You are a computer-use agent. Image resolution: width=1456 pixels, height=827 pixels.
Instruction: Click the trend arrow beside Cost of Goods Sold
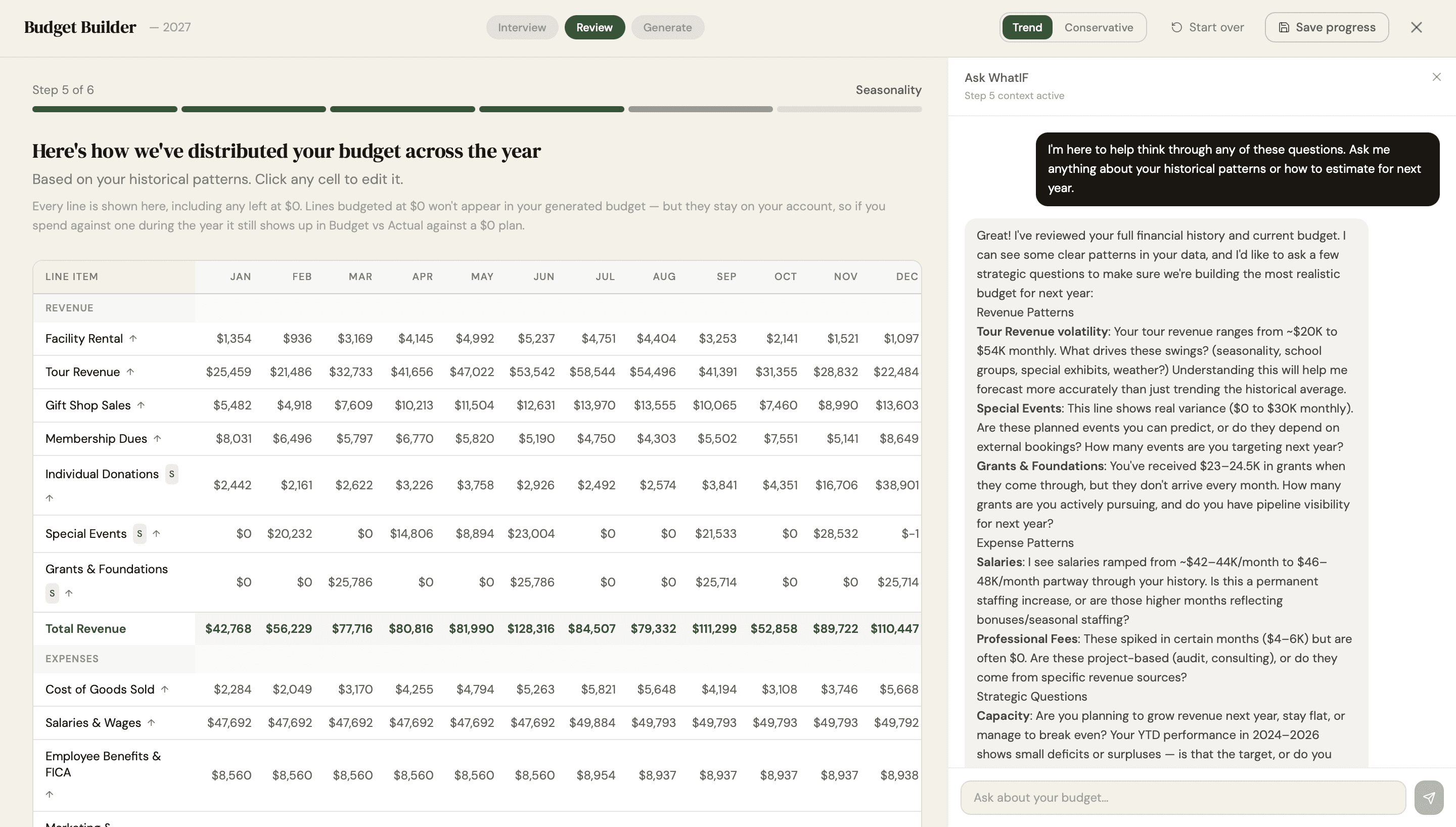pos(165,689)
